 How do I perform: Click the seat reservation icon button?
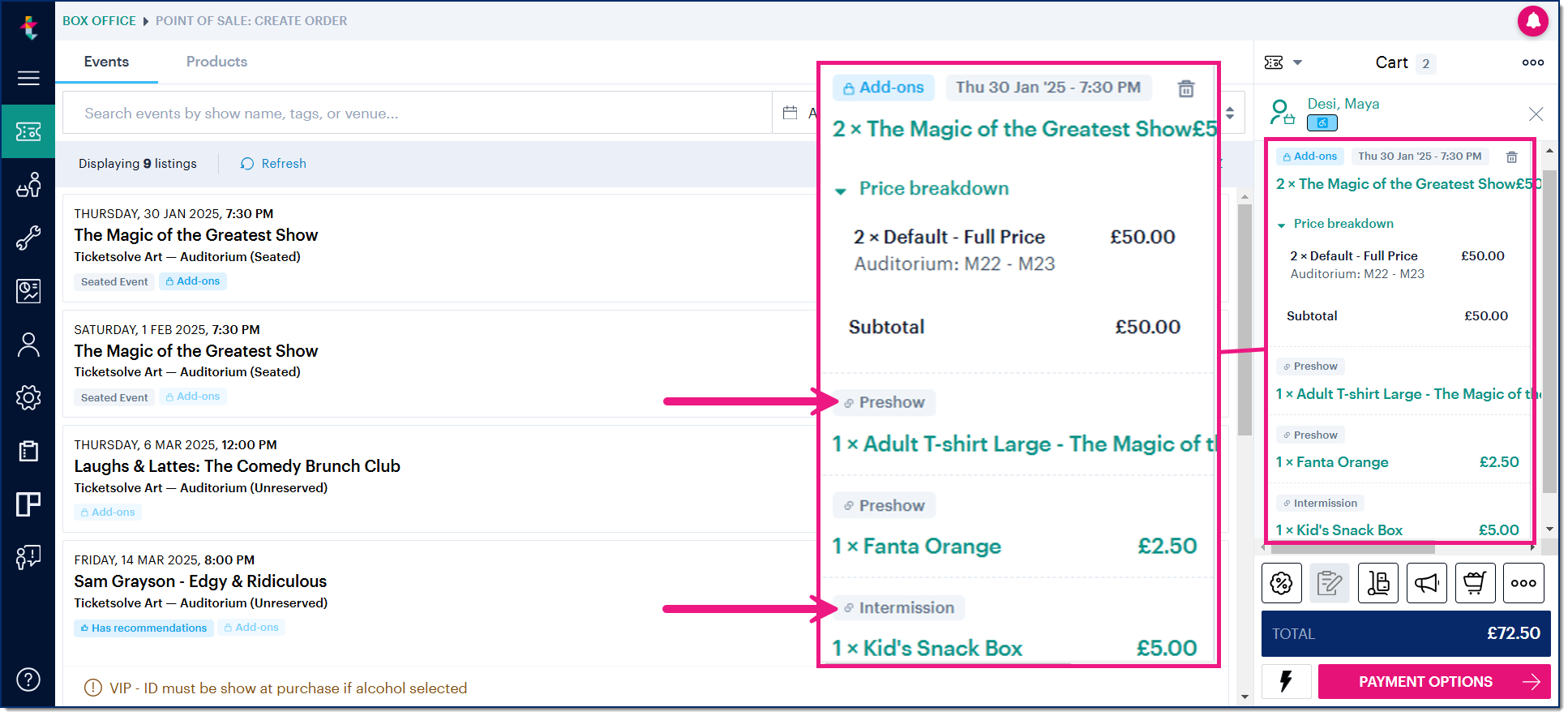[x=1378, y=583]
